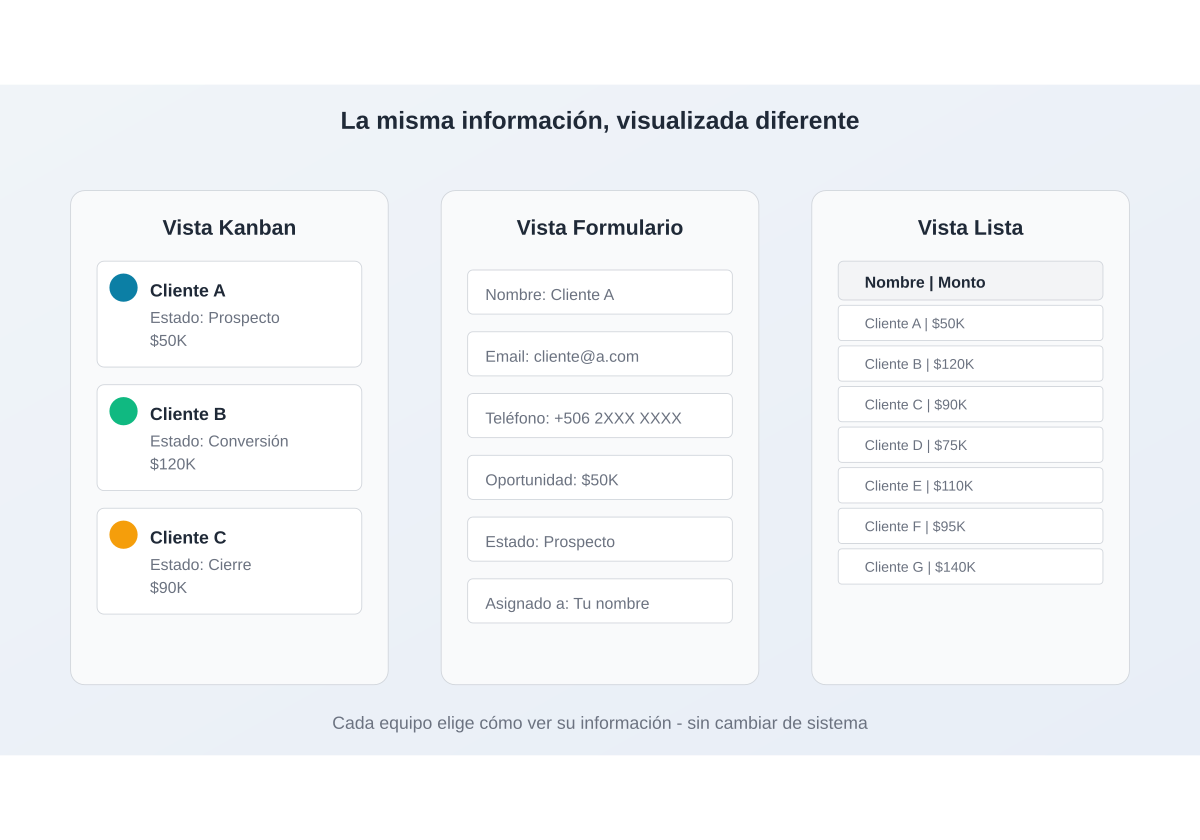
Task: Focus the Email cliente@a.com field
Action: pyautogui.click(x=599, y=355)
